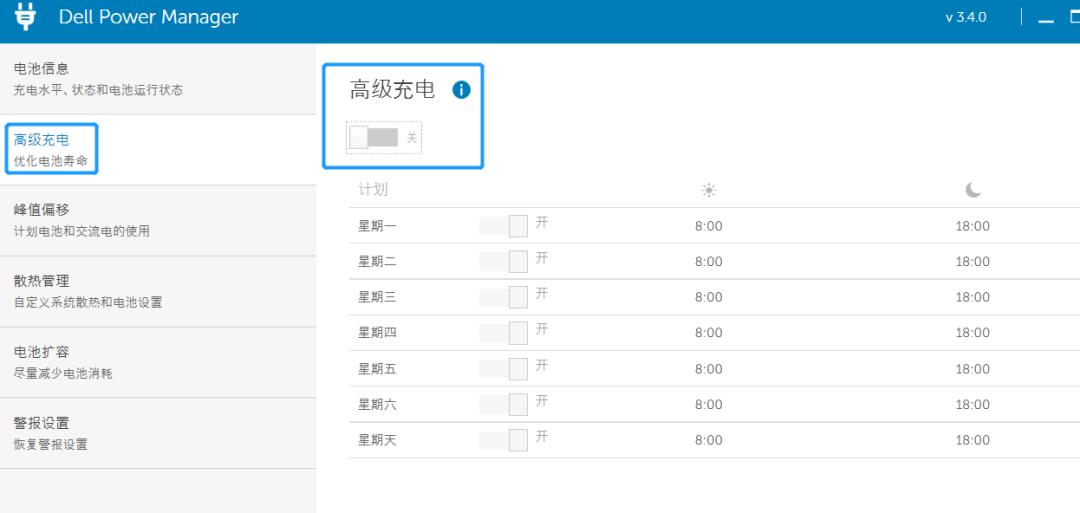Open the 高级充电 info icon

coord(461,90)
